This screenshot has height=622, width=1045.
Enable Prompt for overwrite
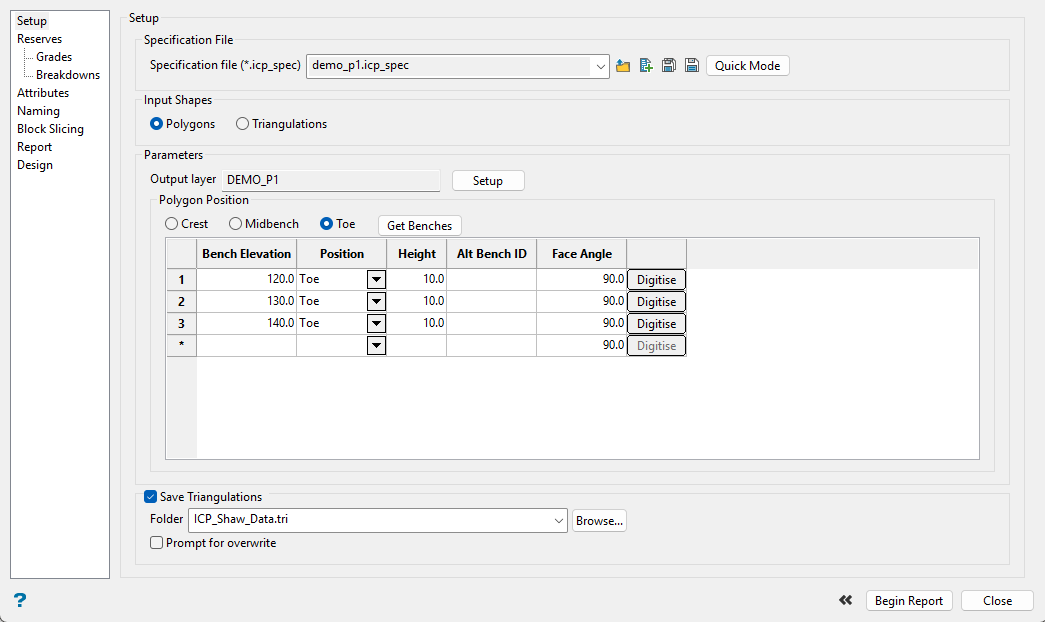157,543
